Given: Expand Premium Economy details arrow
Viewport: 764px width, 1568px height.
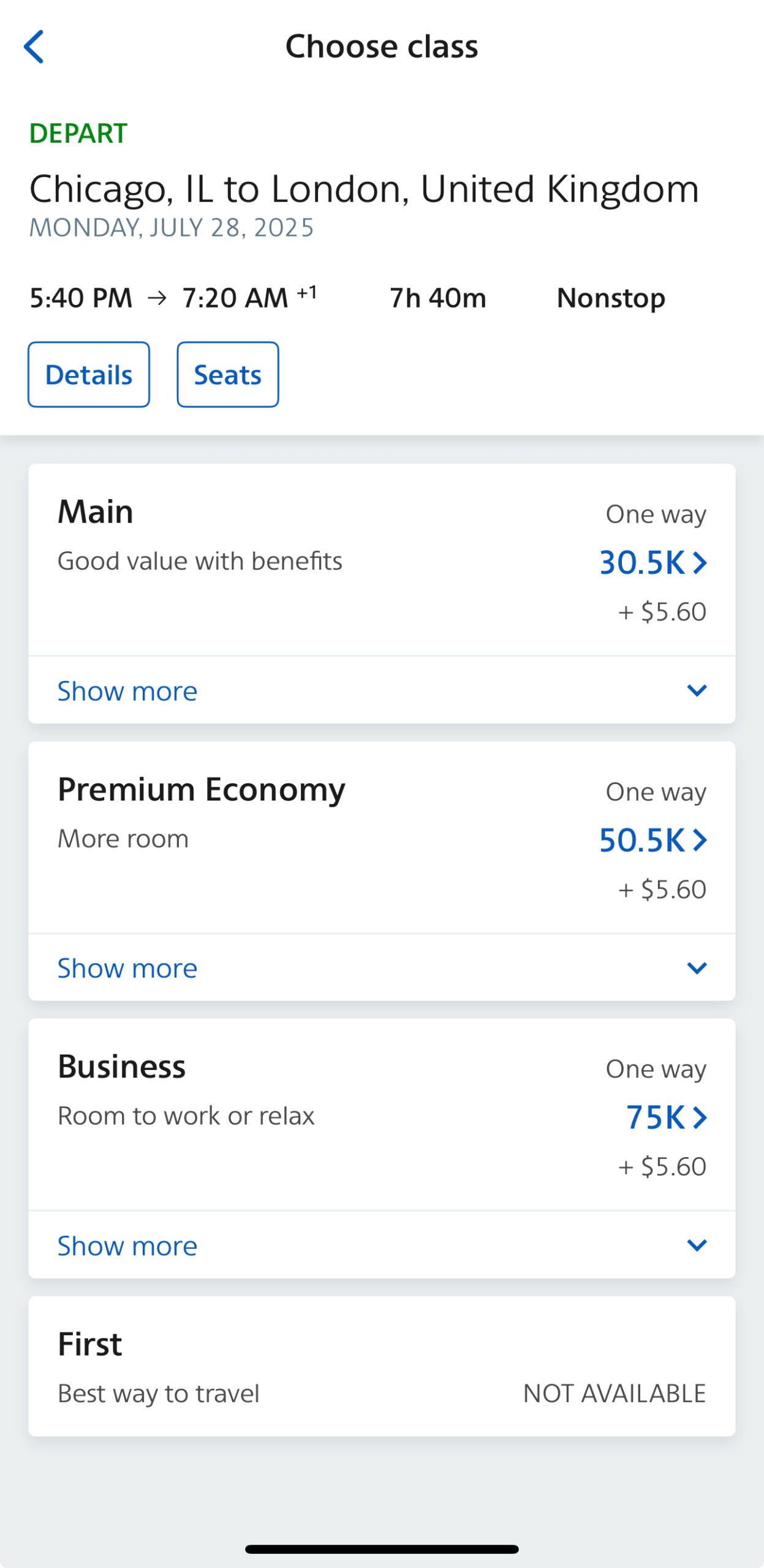Looking at the screenshot, I should pos(697,968).
